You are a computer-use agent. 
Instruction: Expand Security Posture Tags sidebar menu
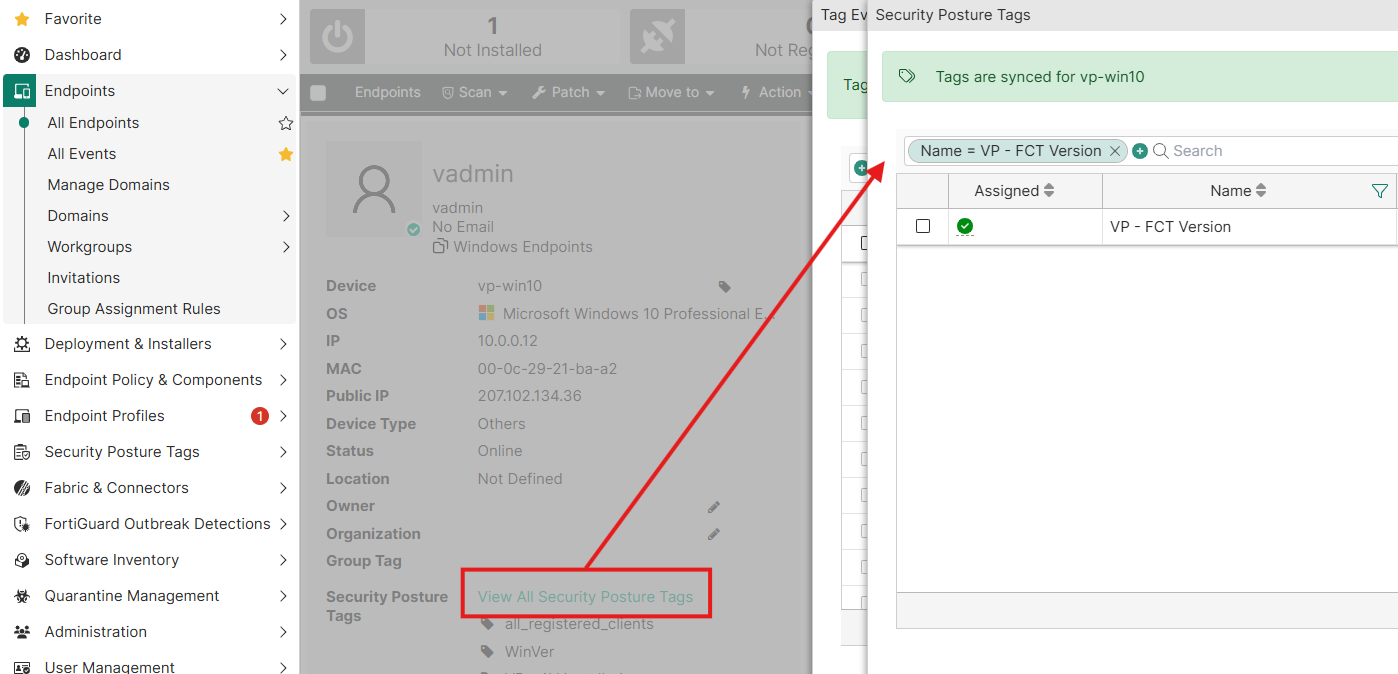coord(150,452)
